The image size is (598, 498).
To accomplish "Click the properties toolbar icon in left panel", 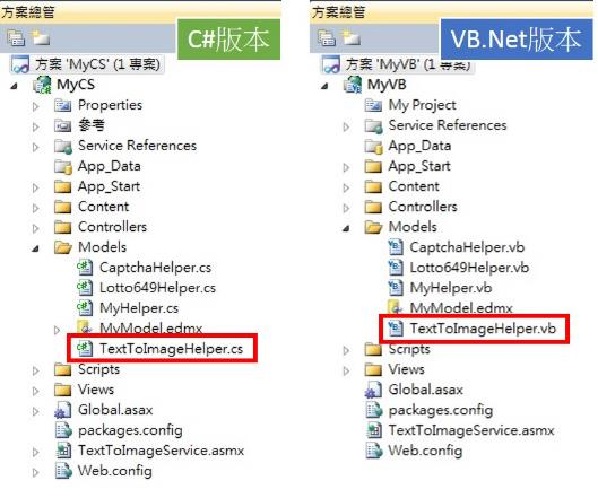I will pos(16,38).
